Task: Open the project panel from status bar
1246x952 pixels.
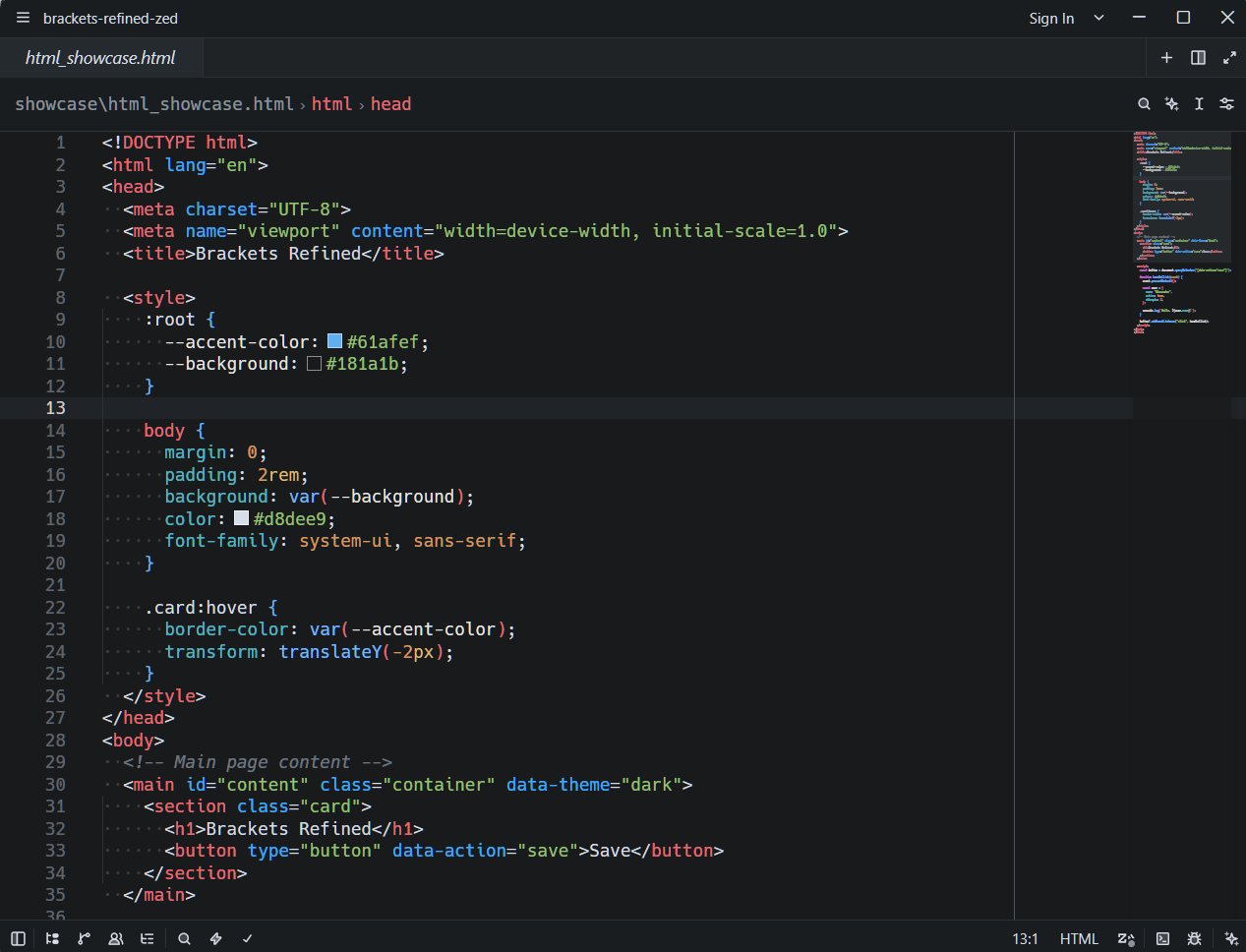Action: [x=52, y=938]
